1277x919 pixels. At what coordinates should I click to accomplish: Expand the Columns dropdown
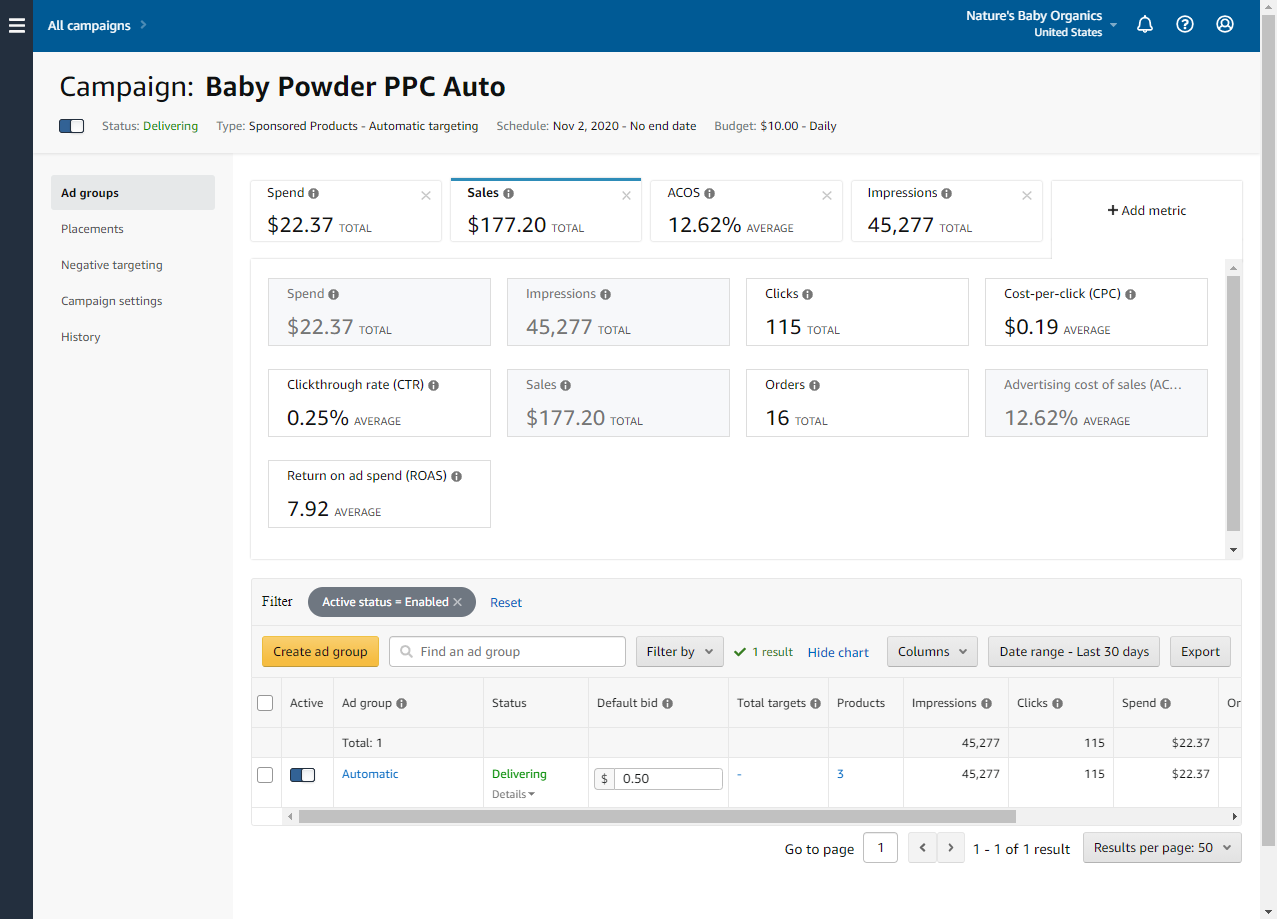[x=932, y=652]
